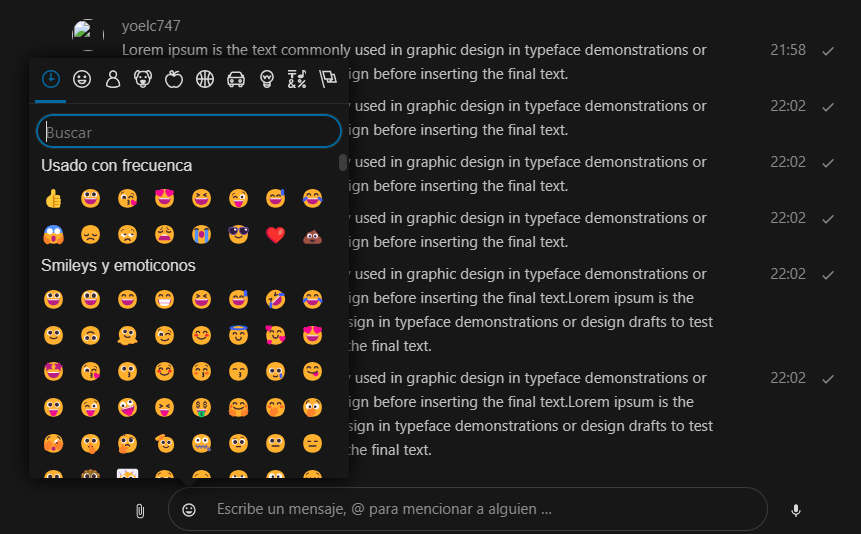Pick the smiling face with halo emoji
The width and height of the screenshot is (861, 534).
coord(238,335)
